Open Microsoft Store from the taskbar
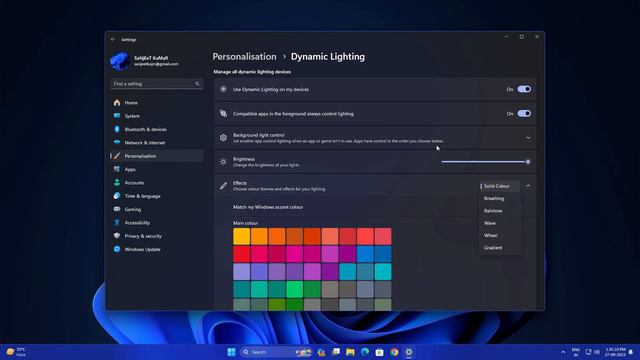Viewport: 640px width, 360px height. pos(379,352)
